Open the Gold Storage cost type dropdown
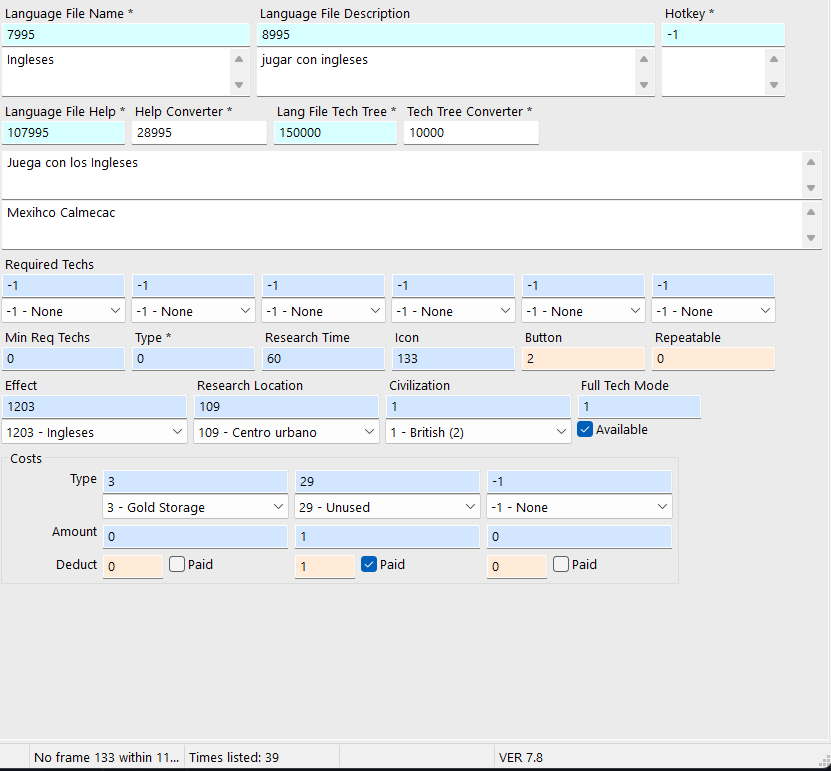831x771 pixels. tap(195, 507)
